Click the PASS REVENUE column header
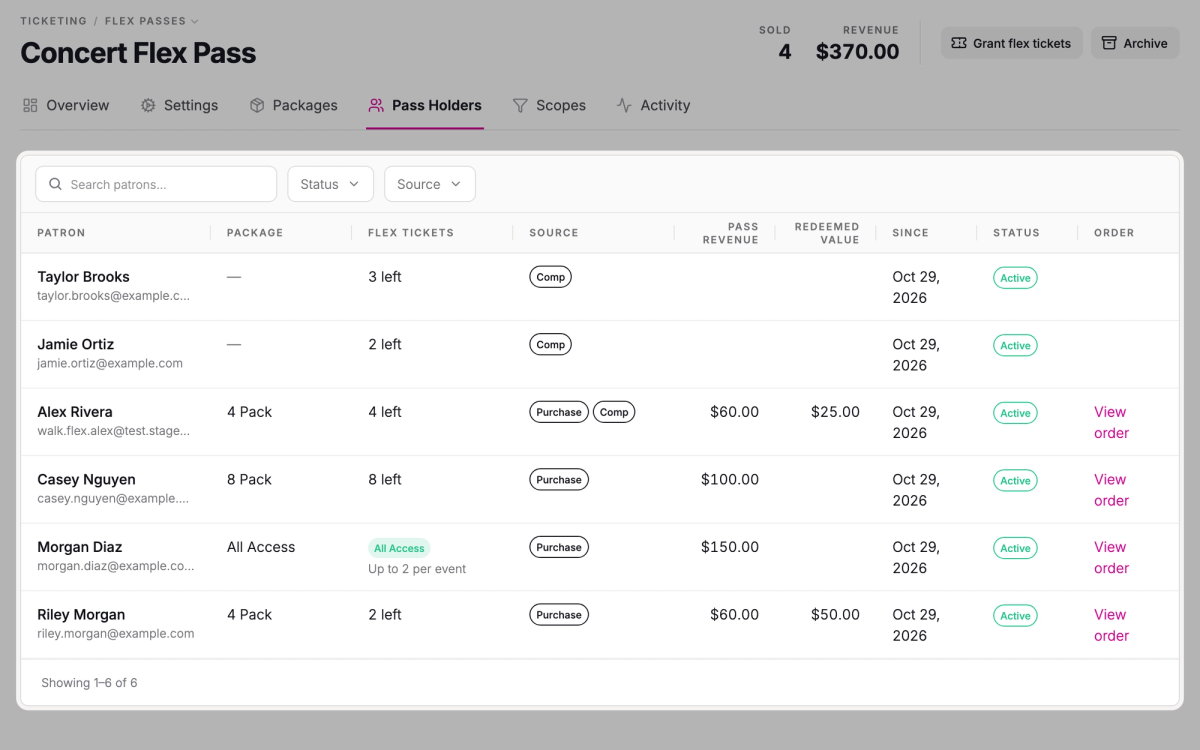 tap(731, 233)
